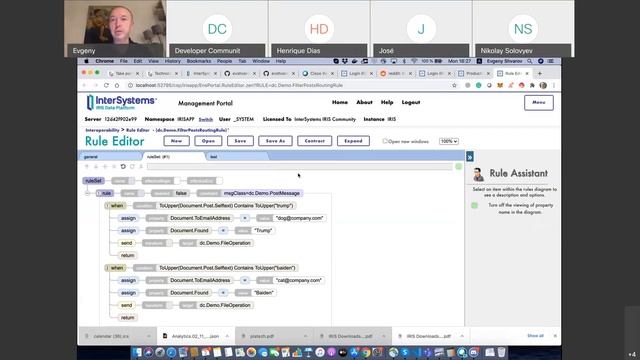Screen dimensions: 640x360
Task: Go to the Home link
Action: click(340, 102)
